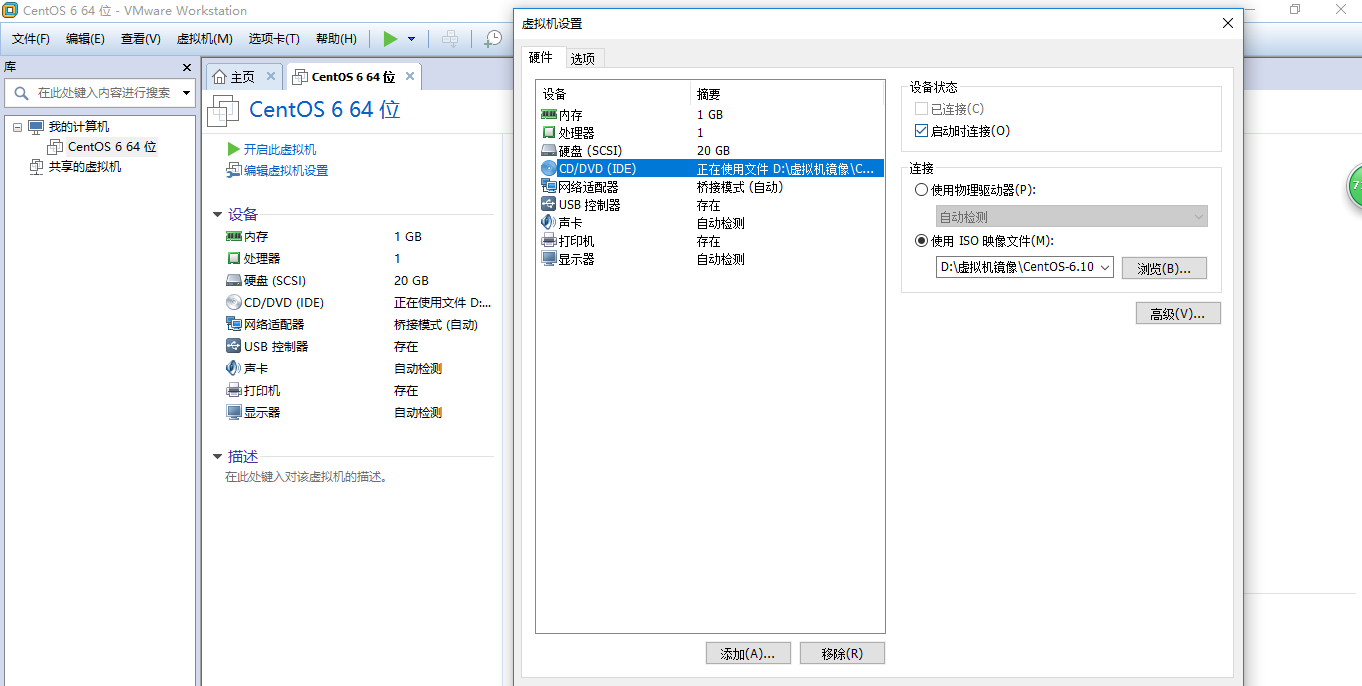Close the 虚拟机设置 dialog

click(x=1228, y=23)
